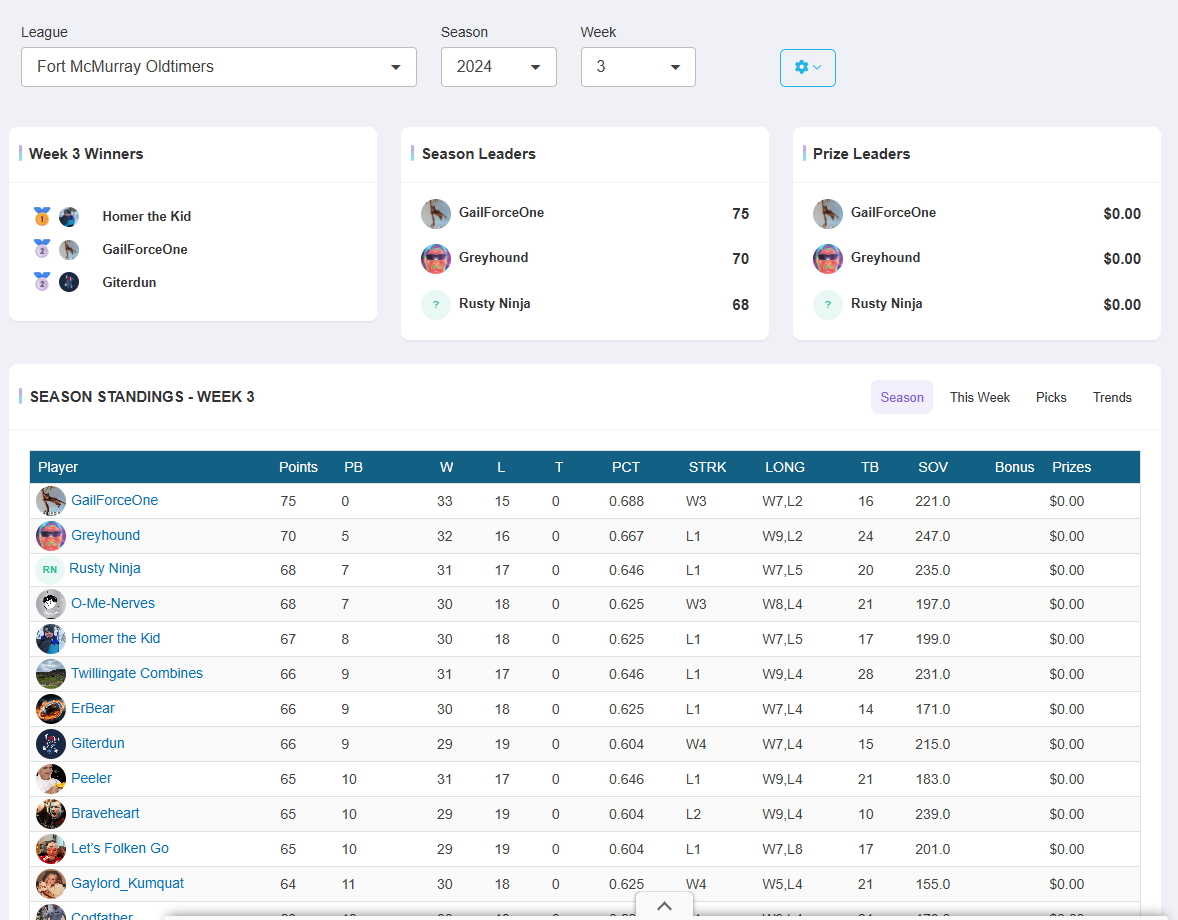Click the gold first-place medal icon
Viewport: 1178px width, 920px height.
pos(41,216)
